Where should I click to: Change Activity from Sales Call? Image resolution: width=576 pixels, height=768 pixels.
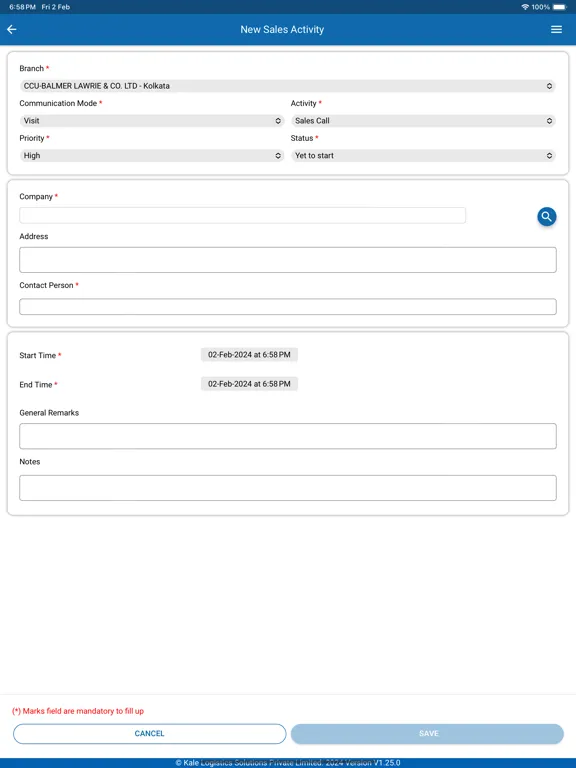(423, 120)
